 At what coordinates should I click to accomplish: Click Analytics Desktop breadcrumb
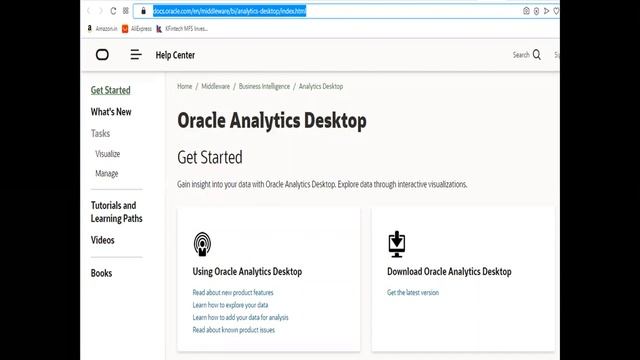point(321,86)
